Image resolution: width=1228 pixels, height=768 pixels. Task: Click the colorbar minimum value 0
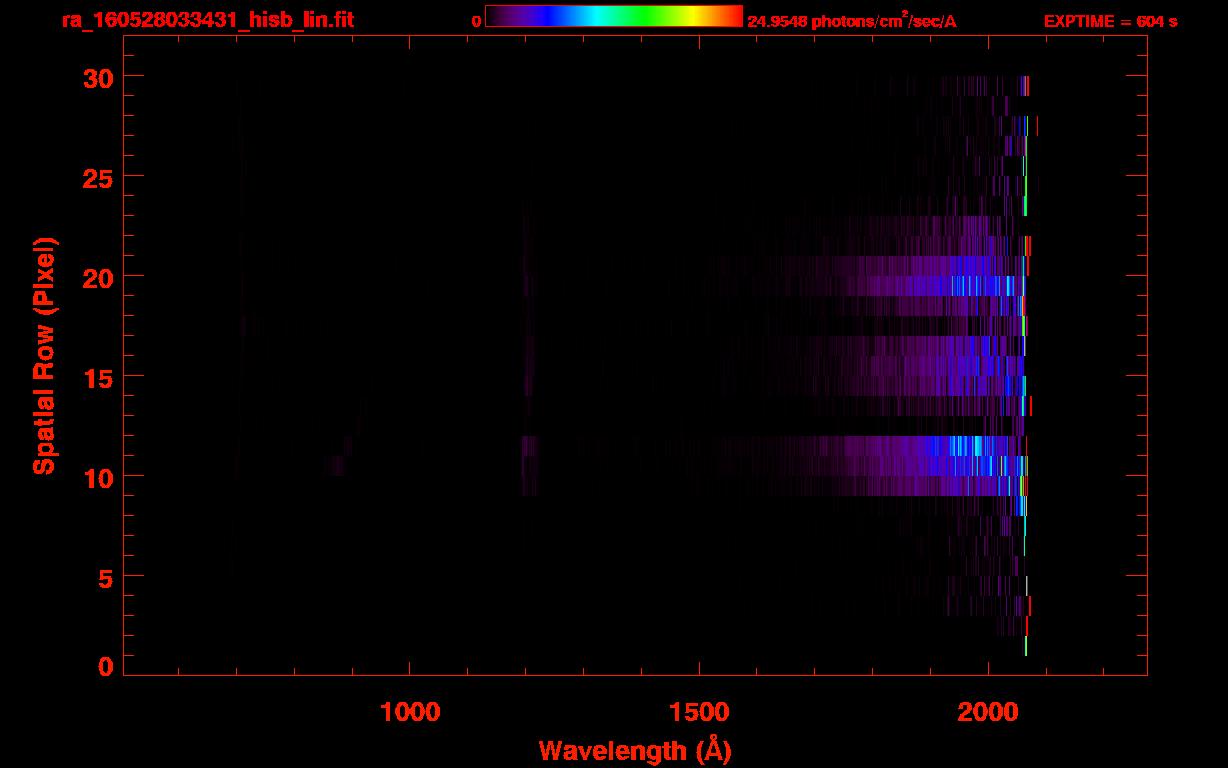[477, 21]
